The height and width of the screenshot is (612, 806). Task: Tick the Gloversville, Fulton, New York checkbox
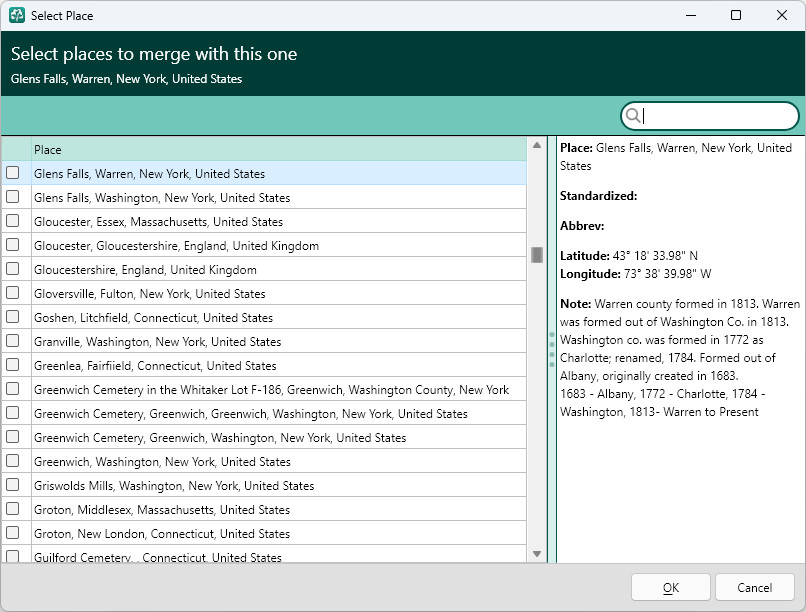(x=13, y=293)
